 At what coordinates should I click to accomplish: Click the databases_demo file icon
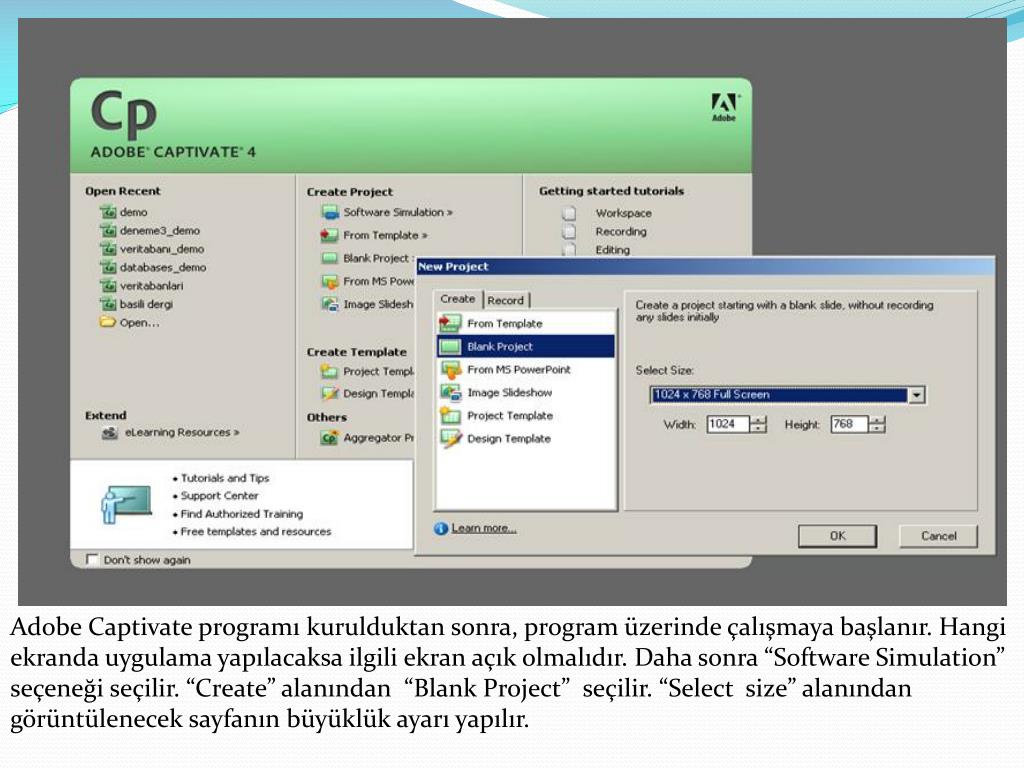click(107, 267)
